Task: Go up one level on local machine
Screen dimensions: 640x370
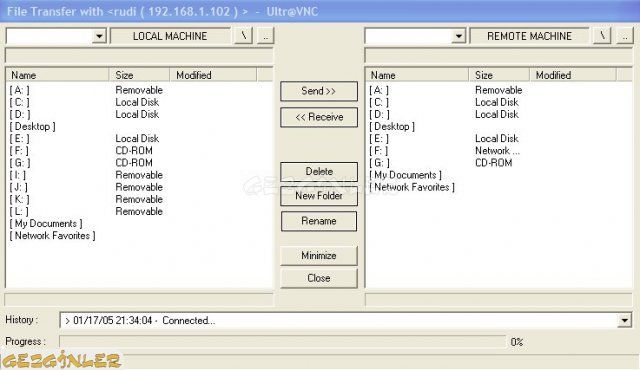Action: [x=265, y=36]
